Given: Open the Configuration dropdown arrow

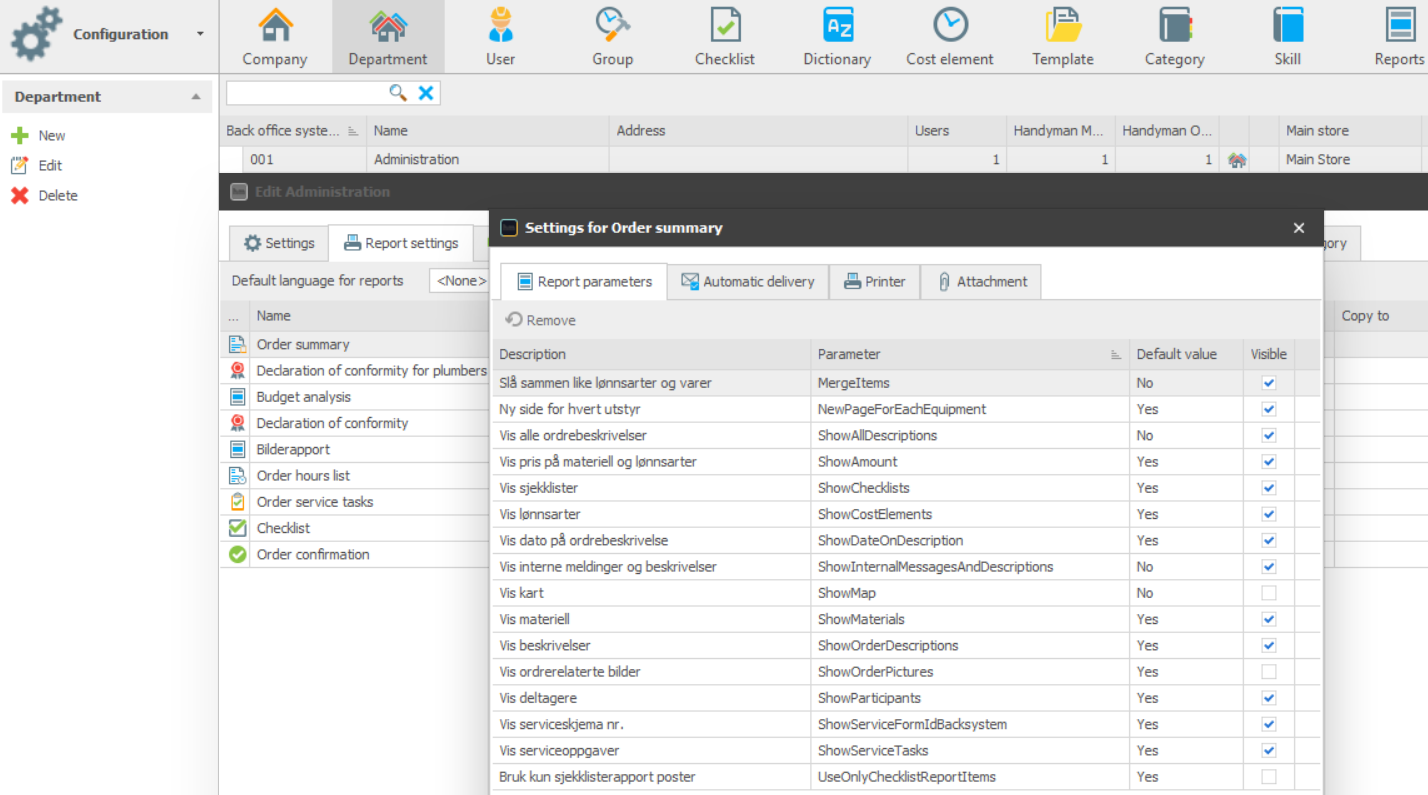Looking at the screenshot, I should point(200,34).
